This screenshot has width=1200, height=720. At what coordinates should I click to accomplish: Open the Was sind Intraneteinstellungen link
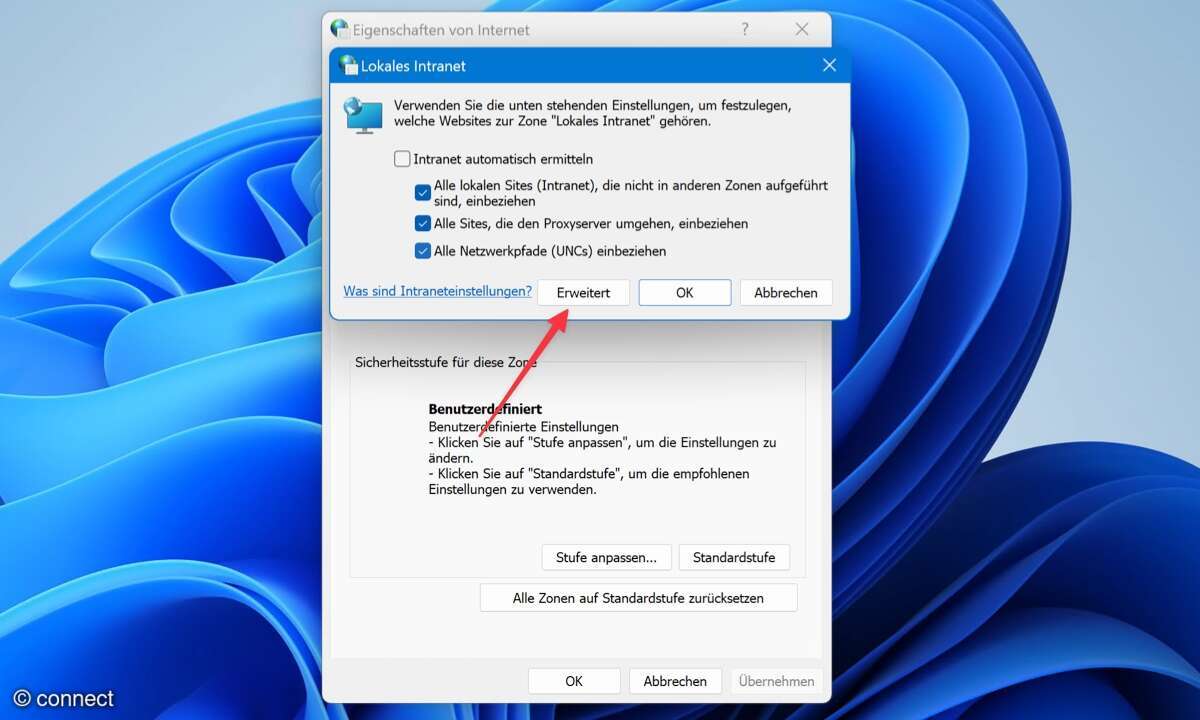tap(437, 292)
